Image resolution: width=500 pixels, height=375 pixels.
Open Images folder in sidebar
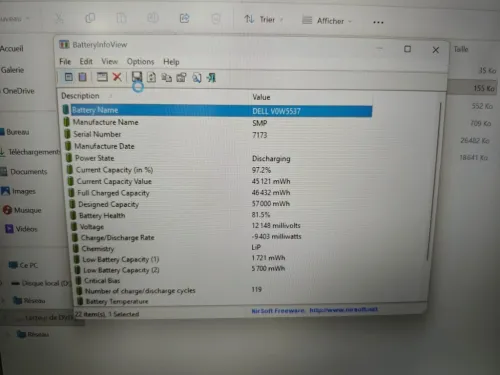click(18, 191)
